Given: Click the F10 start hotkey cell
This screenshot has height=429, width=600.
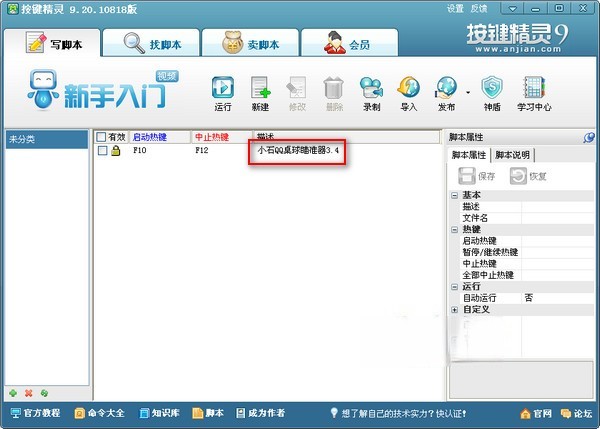Looking at the screenshot, I should pyautogui.click(x=140, y=150).
